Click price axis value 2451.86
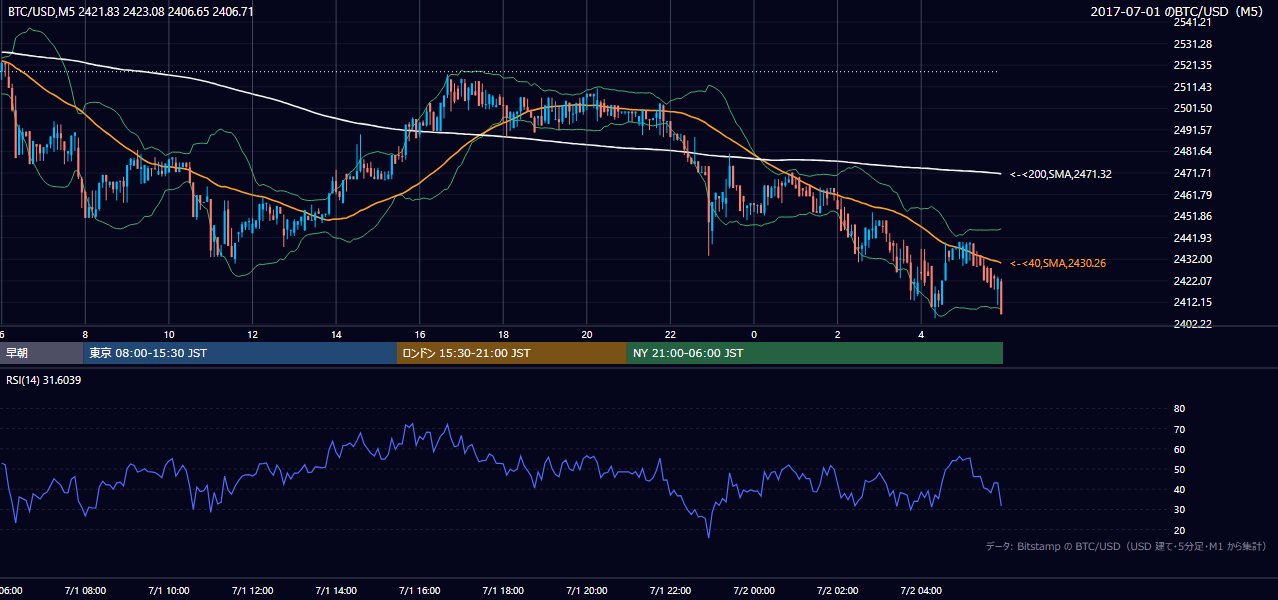This screenshot has height=600, width=1278. point(1192,216)
